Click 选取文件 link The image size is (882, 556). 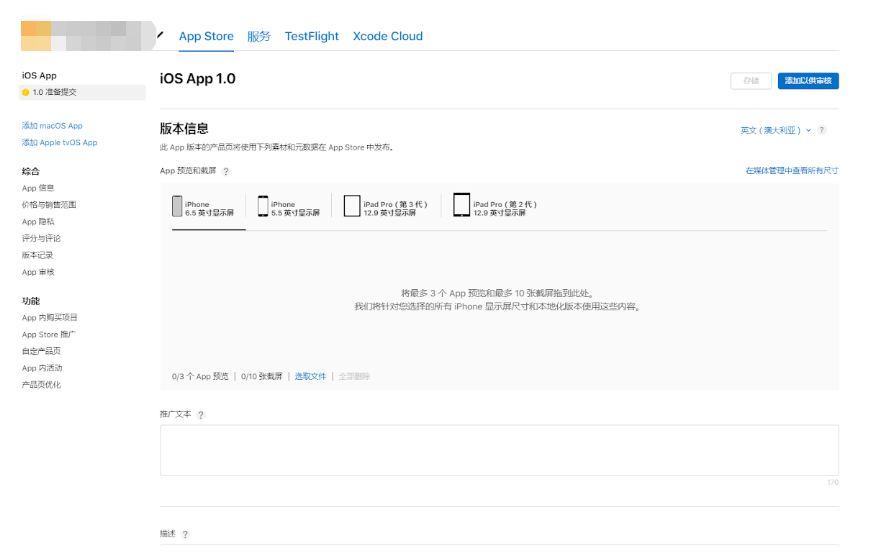pyautogui.click(x=310, y=376)
